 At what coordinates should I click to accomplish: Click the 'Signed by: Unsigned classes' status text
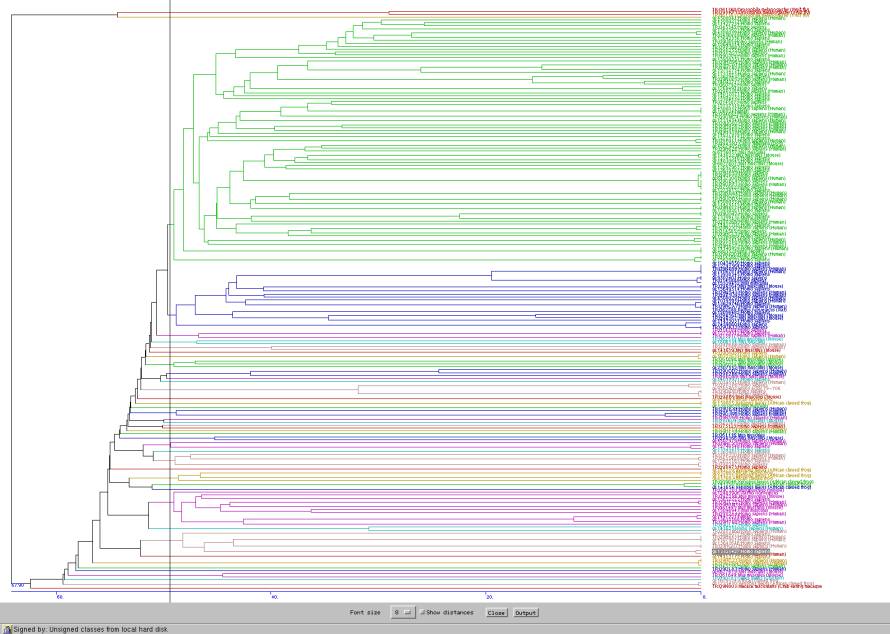pyautogui.click(x=90, y=629)
